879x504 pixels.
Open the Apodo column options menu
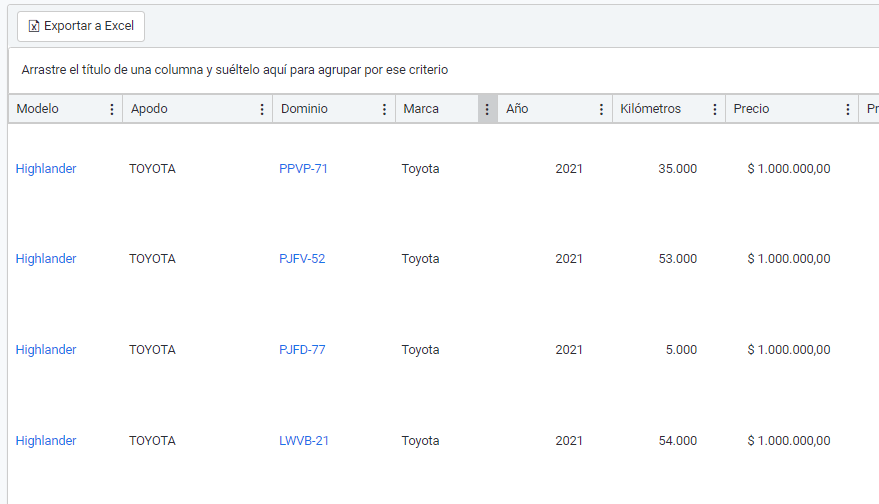tap(262, 110)
